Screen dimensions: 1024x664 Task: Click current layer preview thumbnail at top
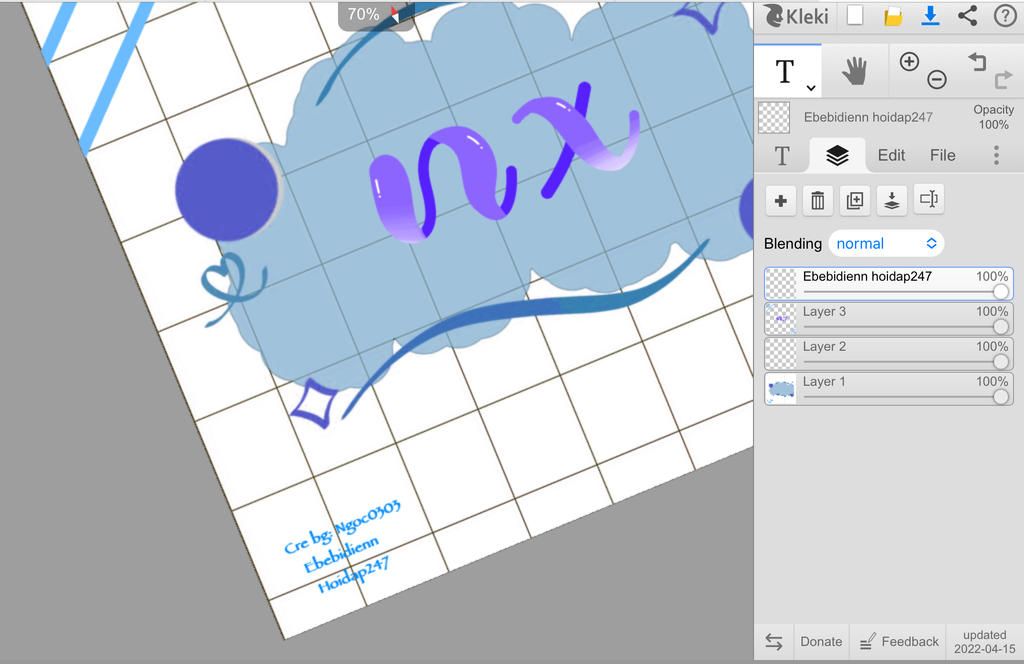(x=774, y=118)
